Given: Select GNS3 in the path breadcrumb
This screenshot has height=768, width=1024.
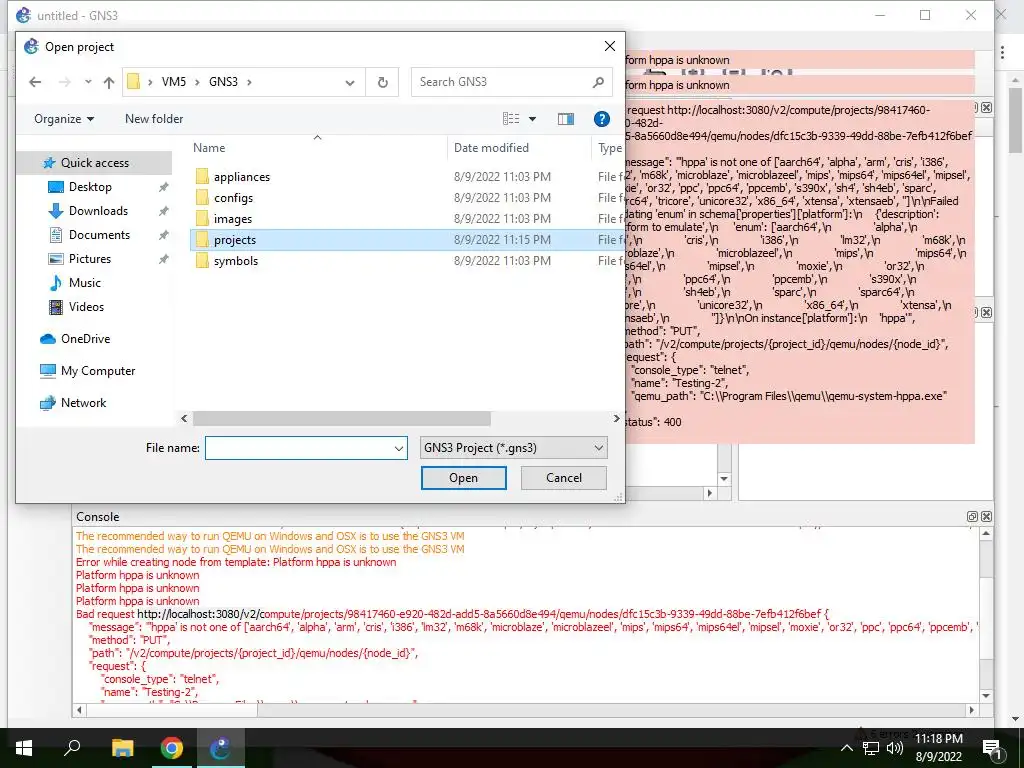Looking at the screenshot, I should pos(223,82).
